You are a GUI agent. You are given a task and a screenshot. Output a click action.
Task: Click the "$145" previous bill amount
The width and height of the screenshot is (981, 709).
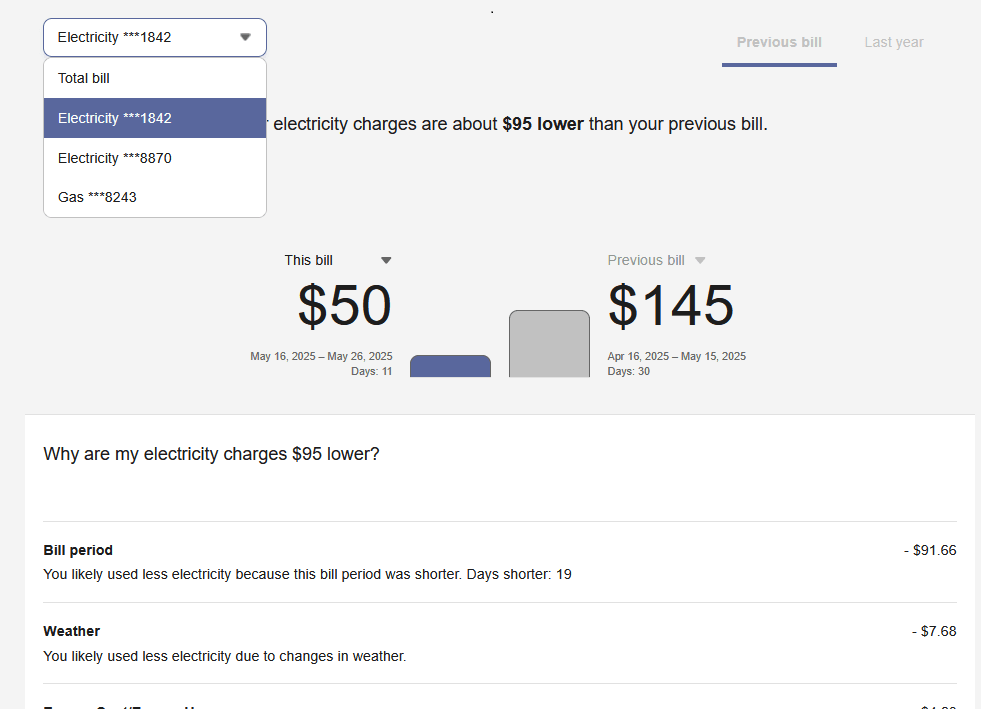pyautogui.click(x=670, y=306)
